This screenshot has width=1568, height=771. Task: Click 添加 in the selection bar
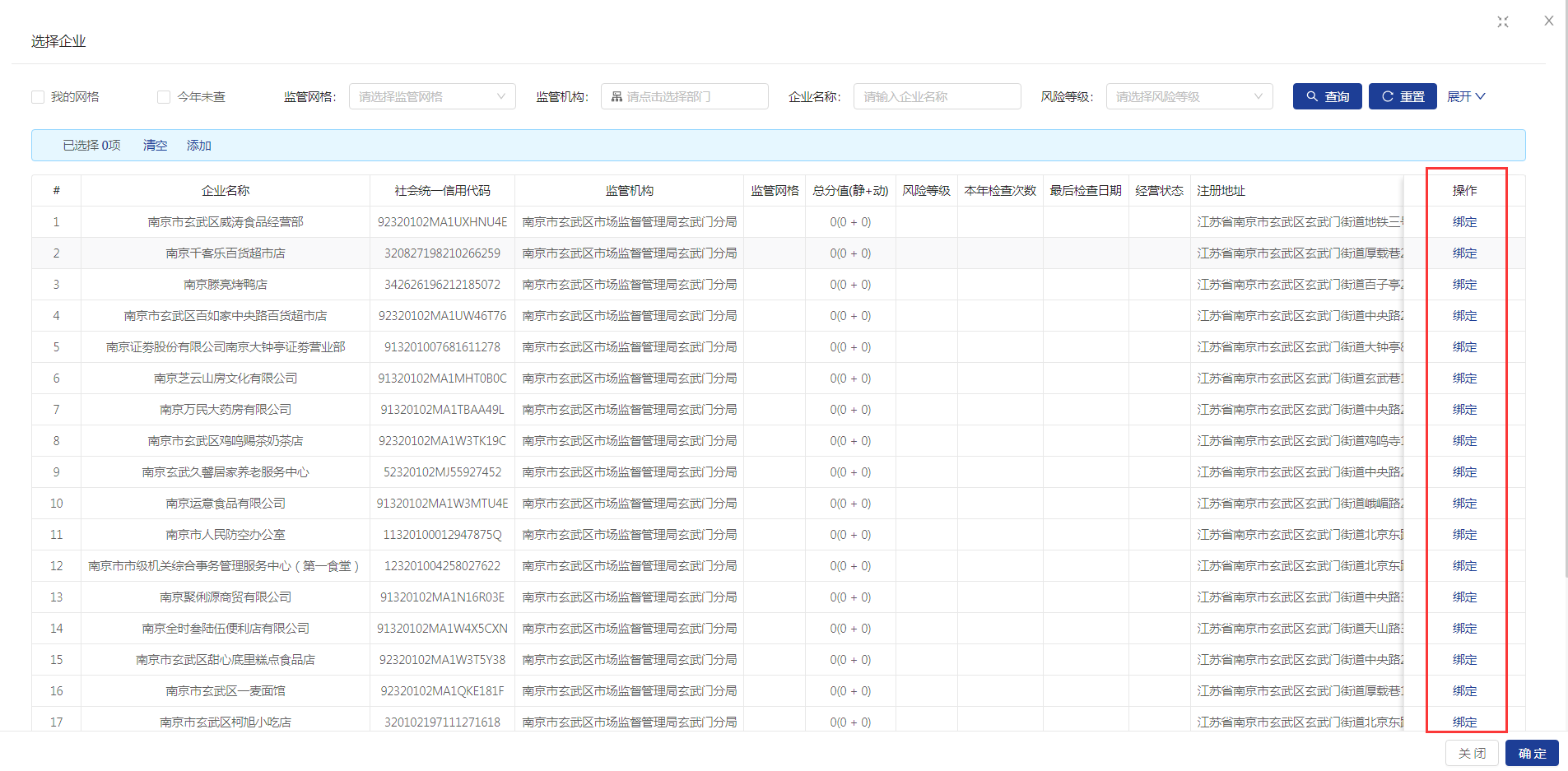pos(198,146)
